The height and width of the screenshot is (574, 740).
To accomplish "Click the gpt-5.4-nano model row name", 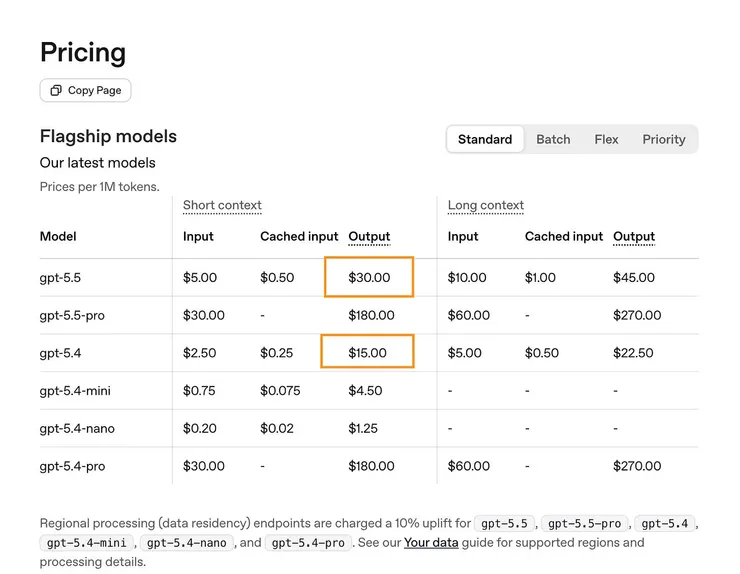I will (x=77, y=428).
